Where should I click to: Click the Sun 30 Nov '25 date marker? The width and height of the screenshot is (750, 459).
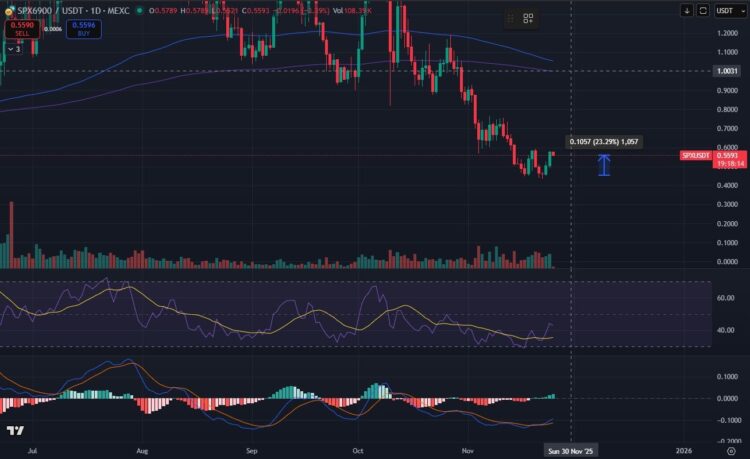click(570, 451)
